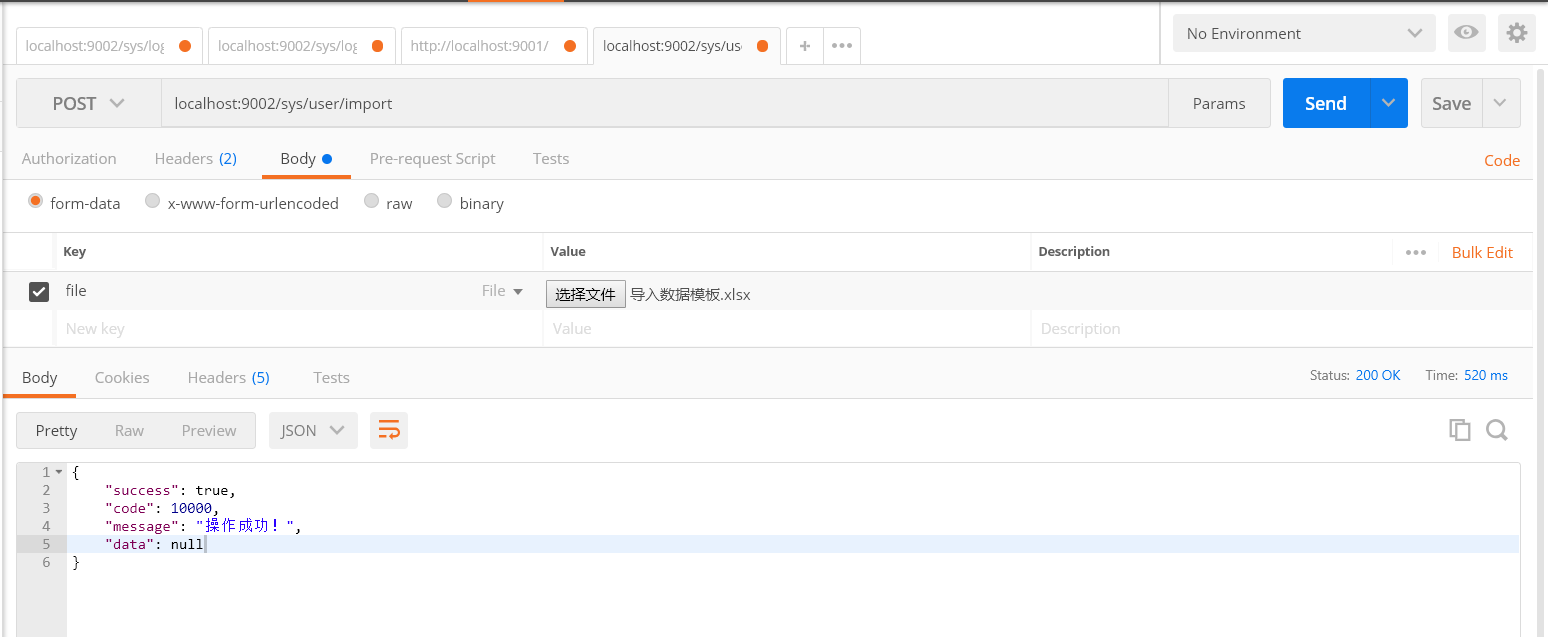1548x637 pixels.
Task: Switch to Authorization request tab
Action: (69, 158)
